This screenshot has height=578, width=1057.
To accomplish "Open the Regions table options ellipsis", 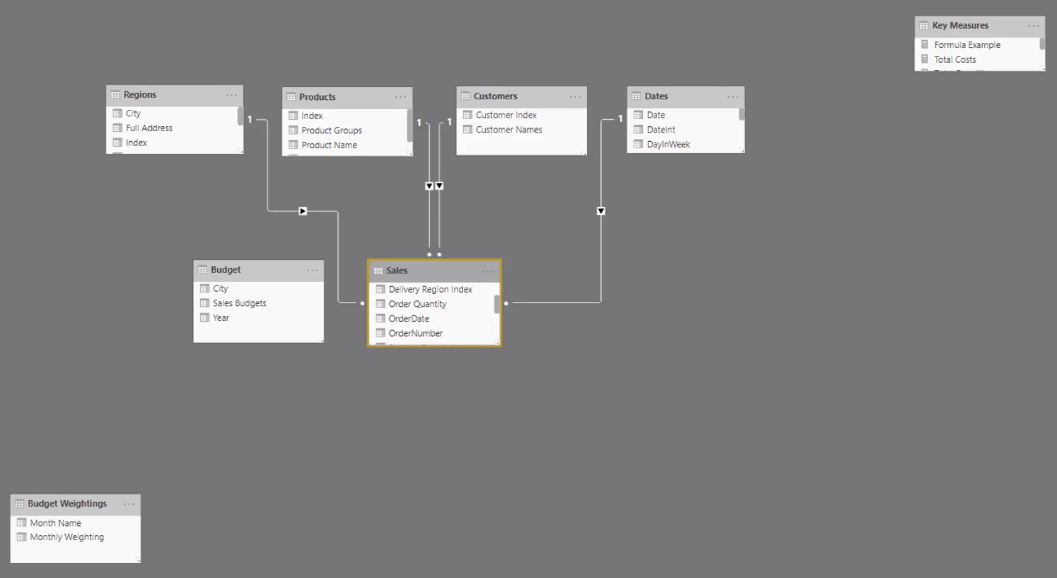I will click(231, 95).
